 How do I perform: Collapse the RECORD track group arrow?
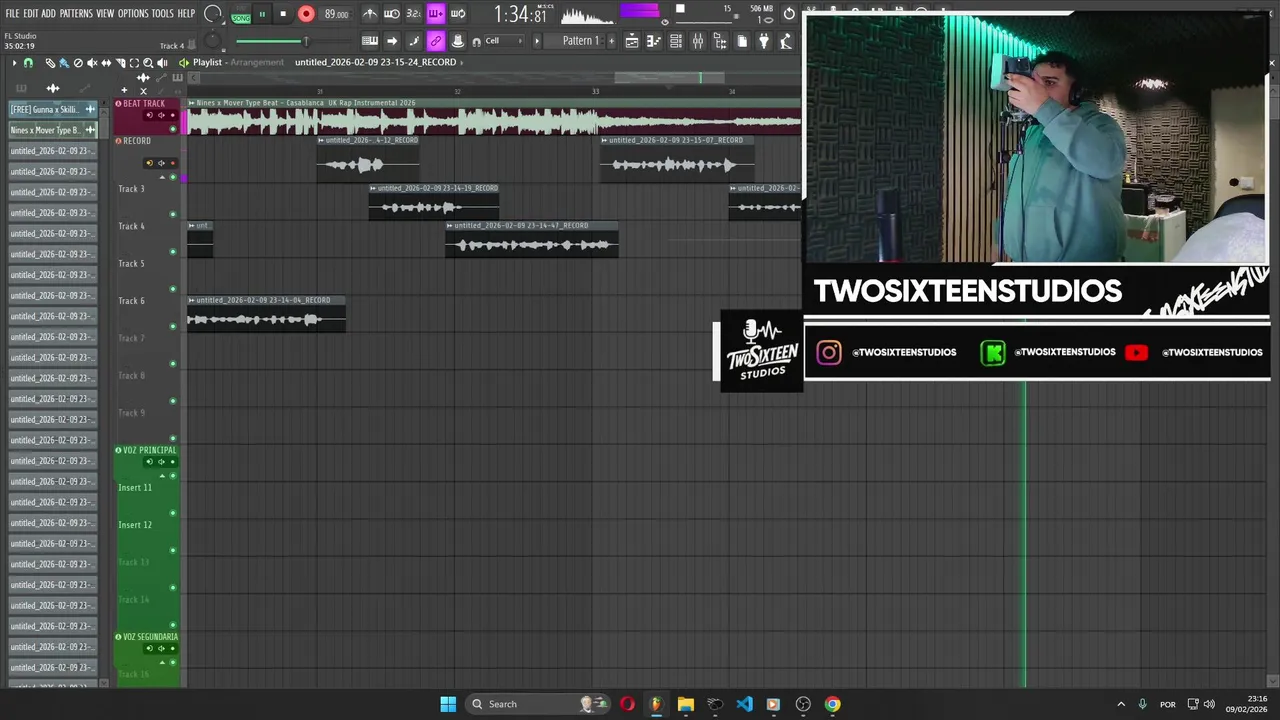click(162, 177)
